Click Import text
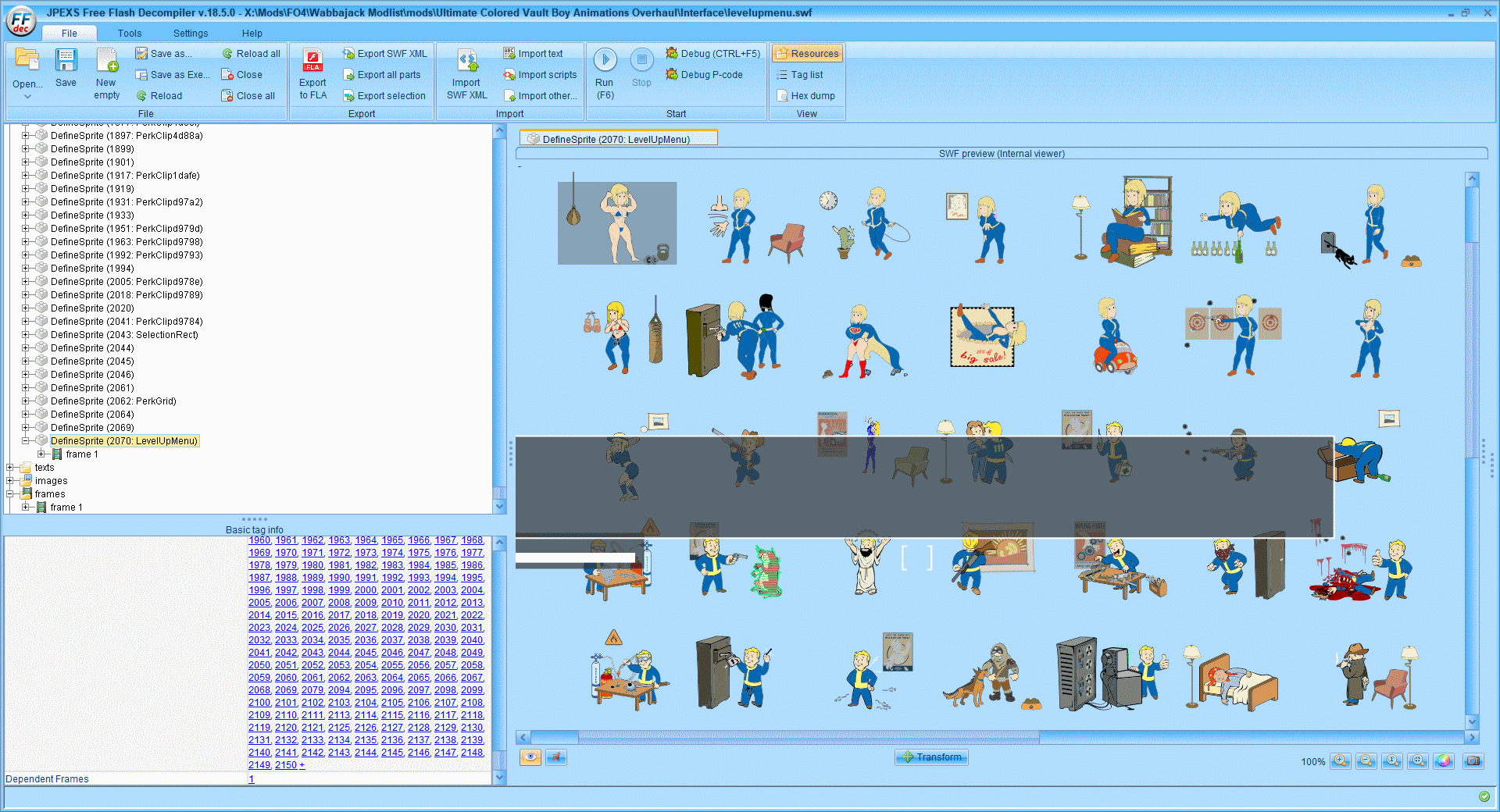Viewport: 1500px width, 812px height. pyautogui.click(x=533, y=54)
